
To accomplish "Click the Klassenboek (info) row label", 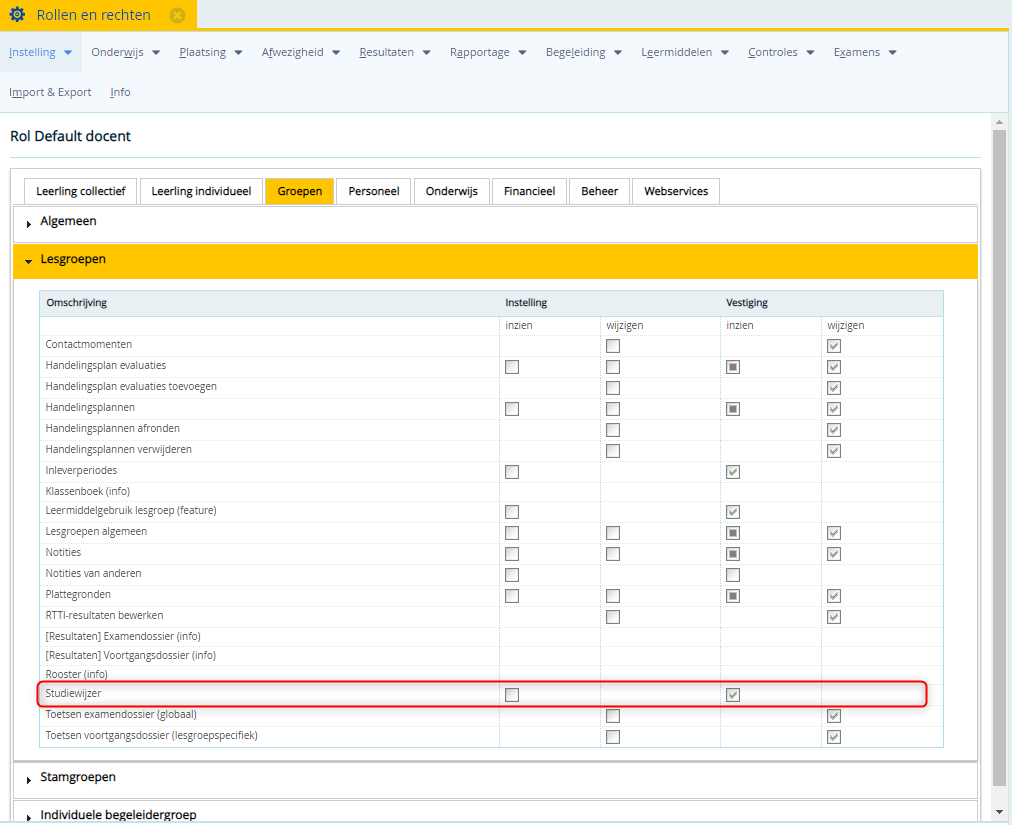I will click(88, 491).
